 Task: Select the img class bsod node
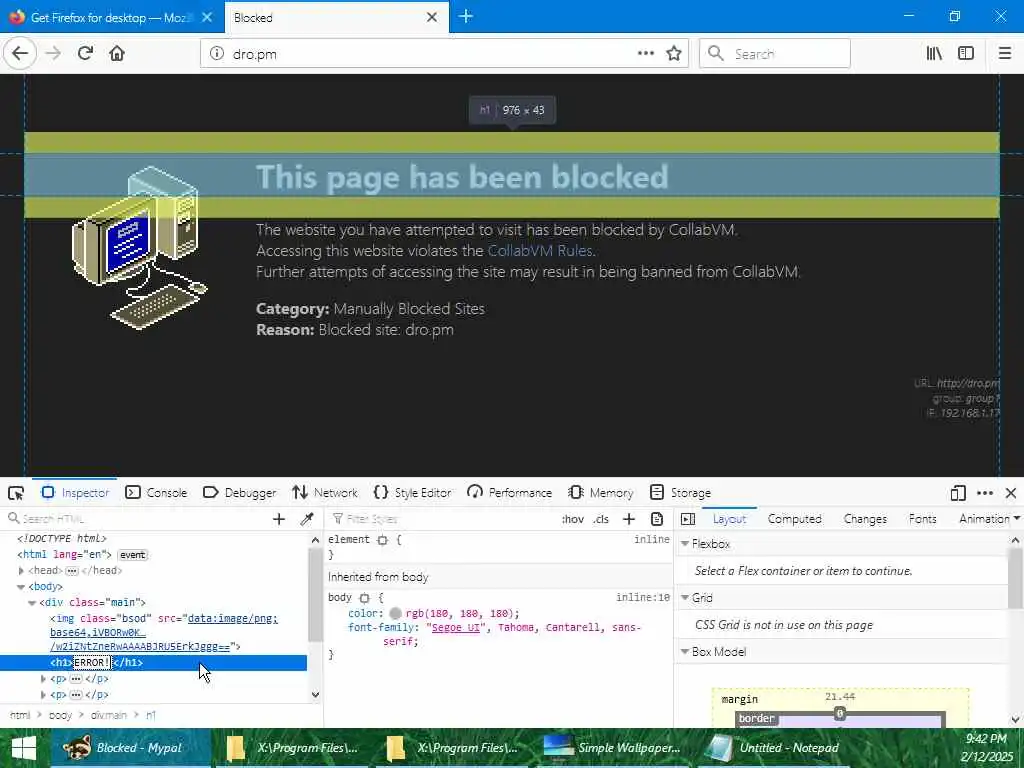click(x=164, y=632)
